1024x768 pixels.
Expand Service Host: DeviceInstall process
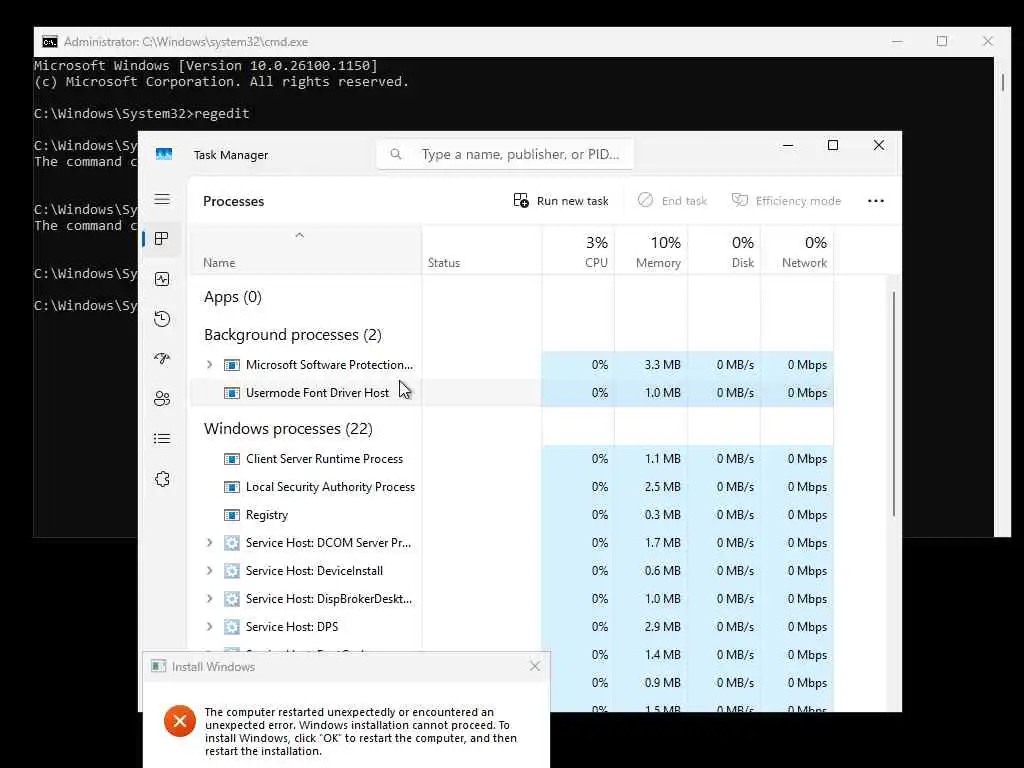coord(210,571)
